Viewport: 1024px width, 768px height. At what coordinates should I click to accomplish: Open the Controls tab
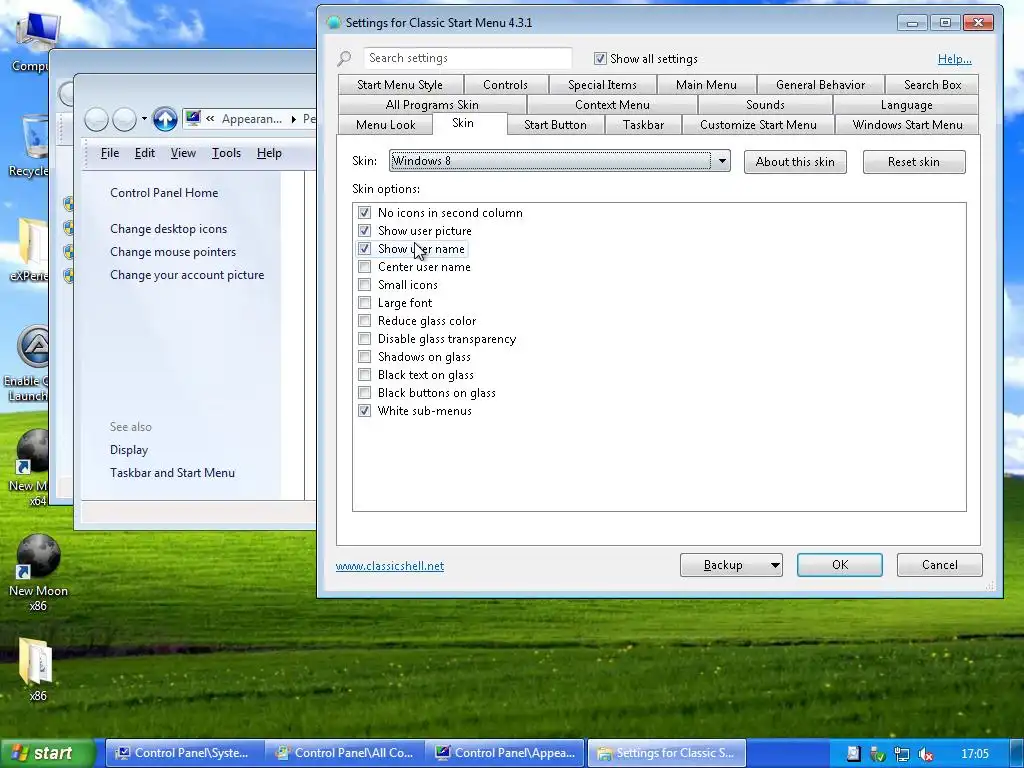[505, 85]
